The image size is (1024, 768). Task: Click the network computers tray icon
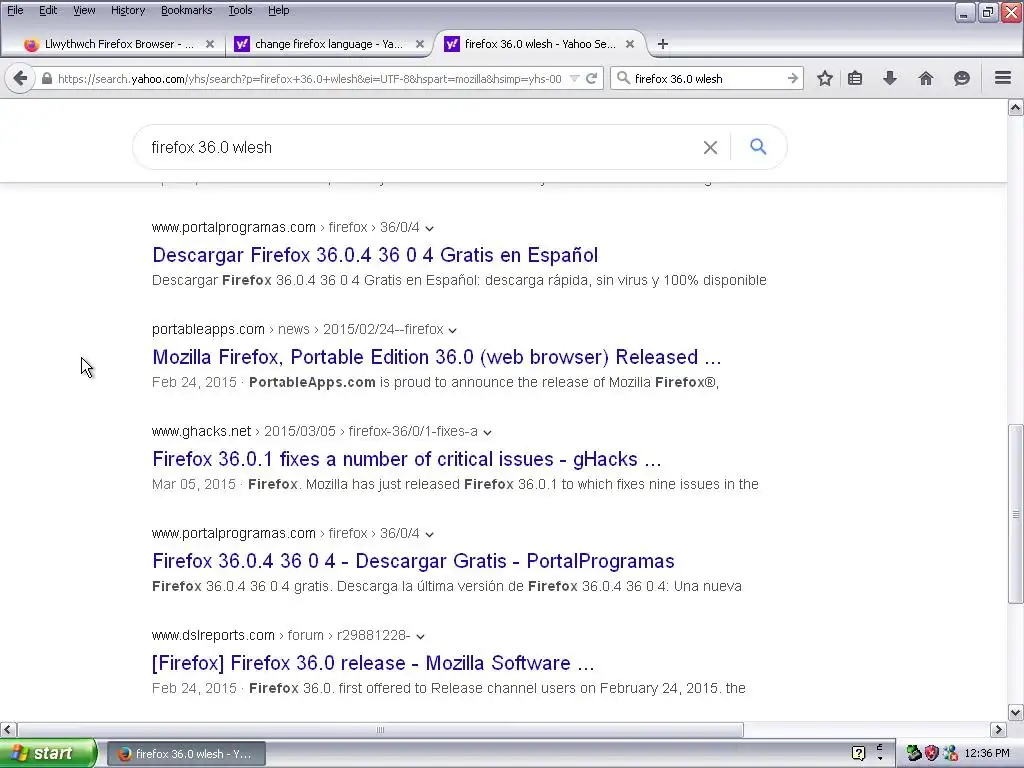(950, 753)
